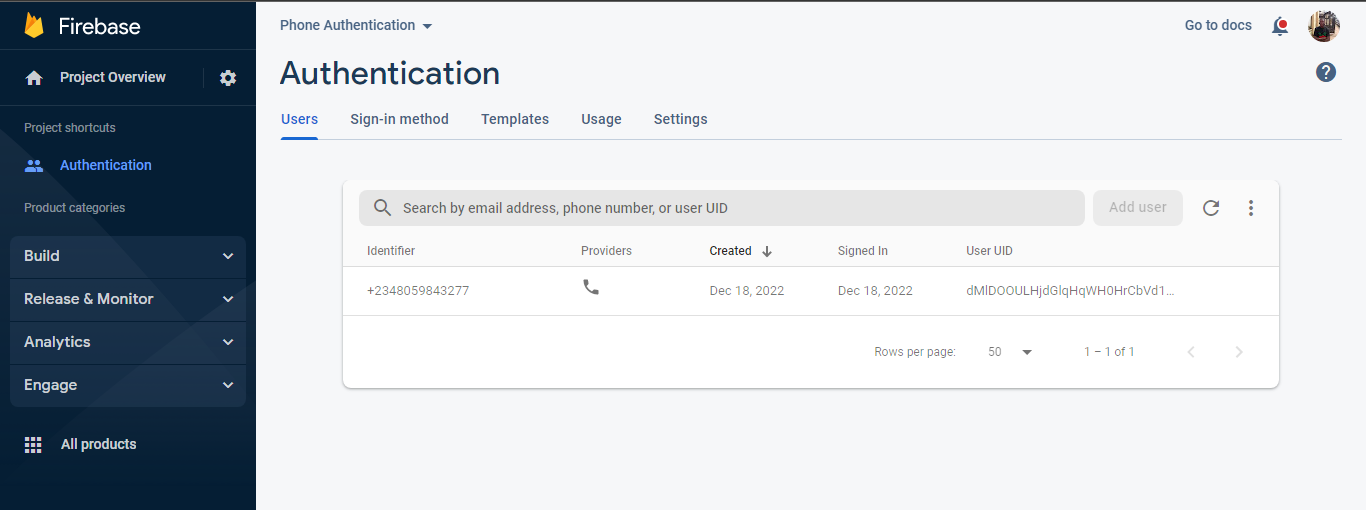Follow the Go to docs link
1366x510 pixels.
(1218, 25)
